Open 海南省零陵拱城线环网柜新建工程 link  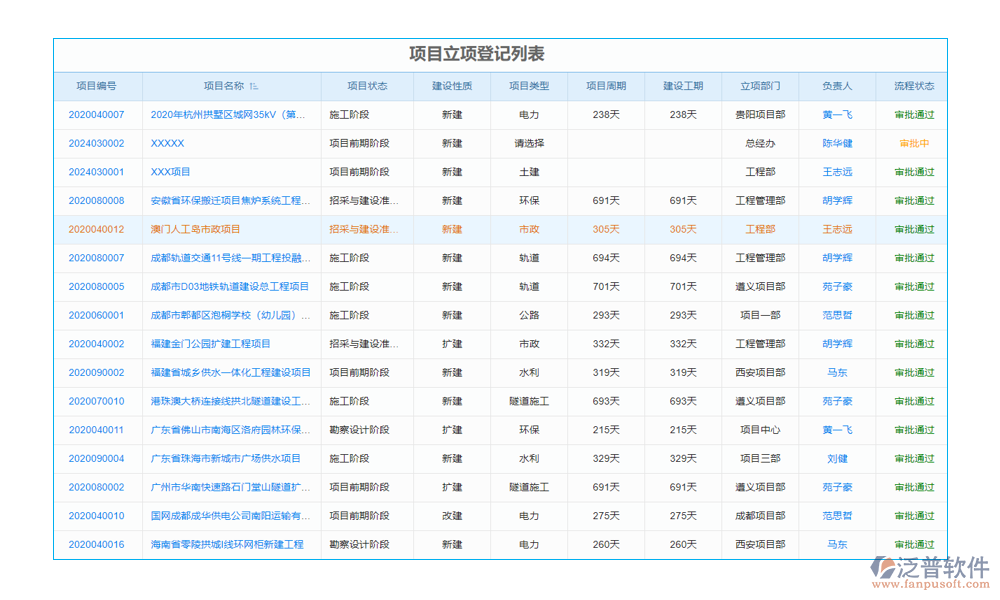point(226,545)
